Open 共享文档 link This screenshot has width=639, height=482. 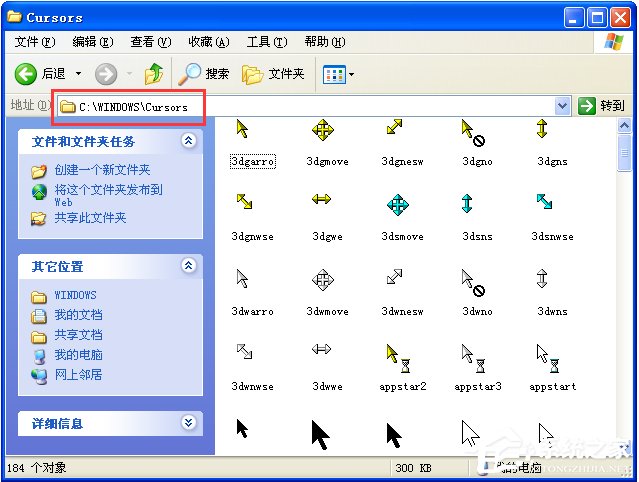coord(79,335)
